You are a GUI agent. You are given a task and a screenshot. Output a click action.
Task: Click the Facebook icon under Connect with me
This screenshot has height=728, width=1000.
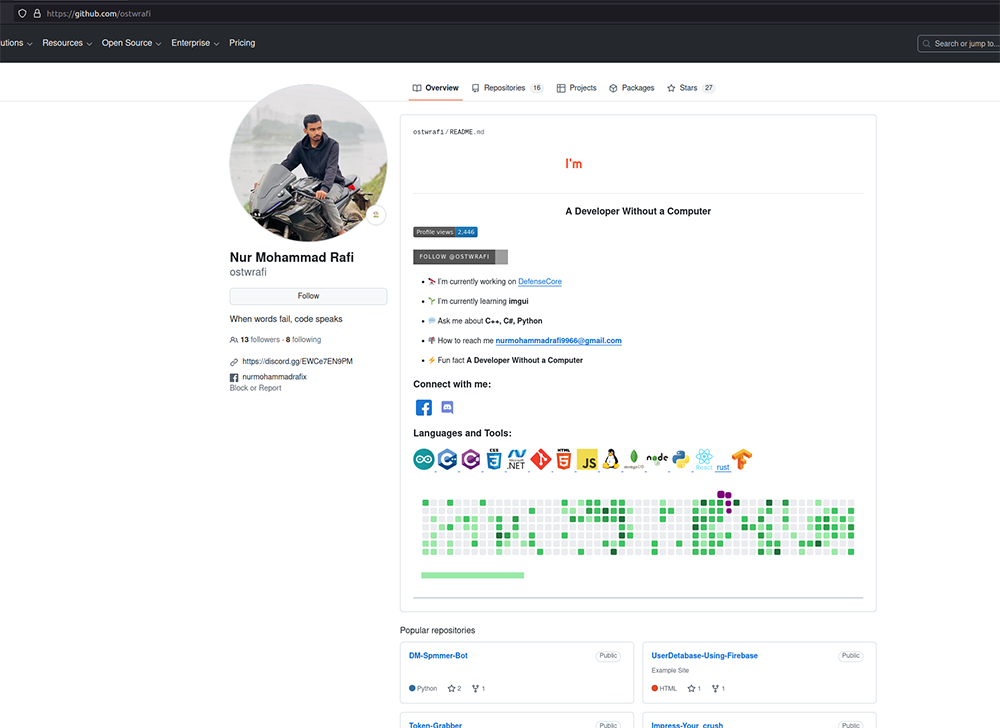pyautogui.click(x=424, y=408)
